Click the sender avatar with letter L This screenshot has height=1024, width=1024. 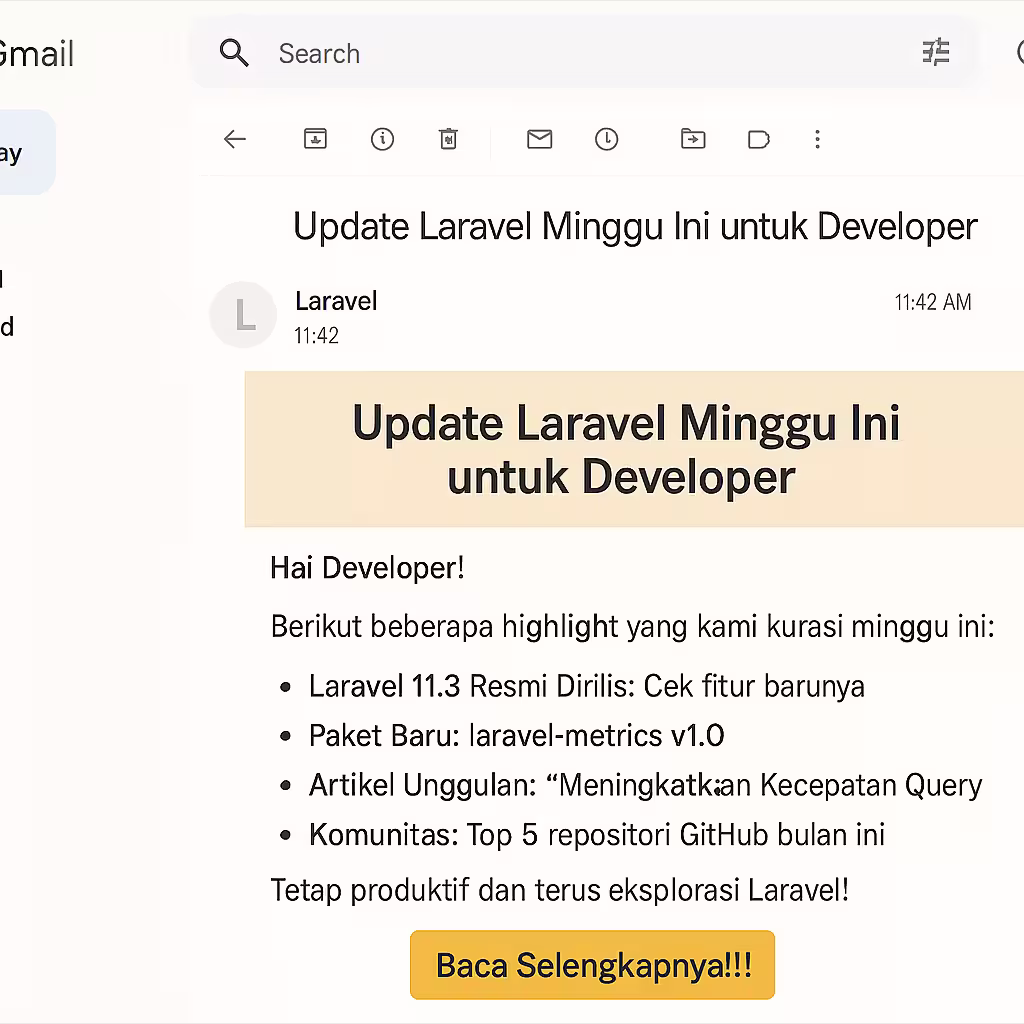243,315
